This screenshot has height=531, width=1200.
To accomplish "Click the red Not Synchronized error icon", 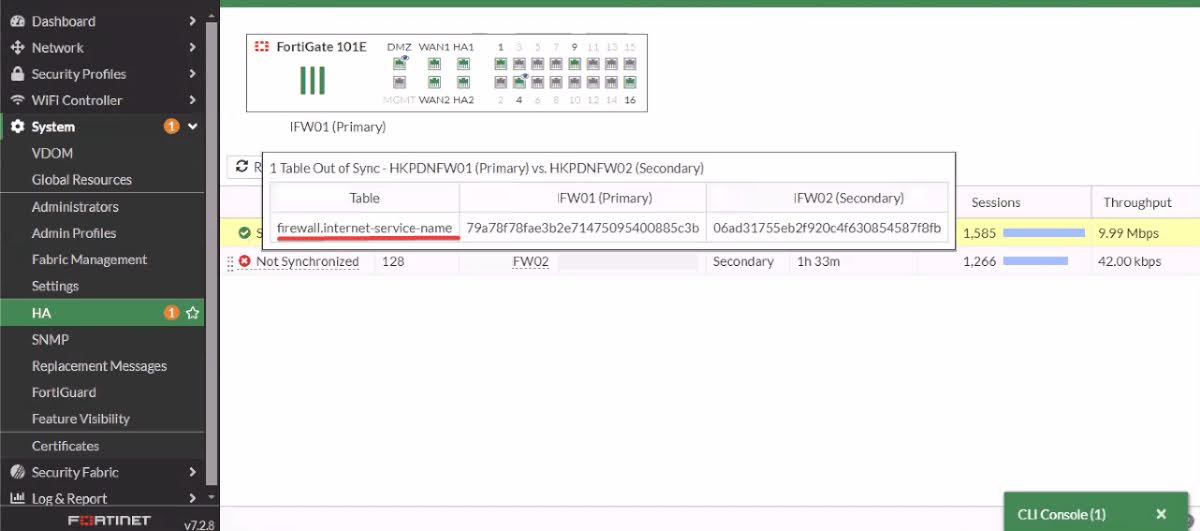I will tap(245, 261).
